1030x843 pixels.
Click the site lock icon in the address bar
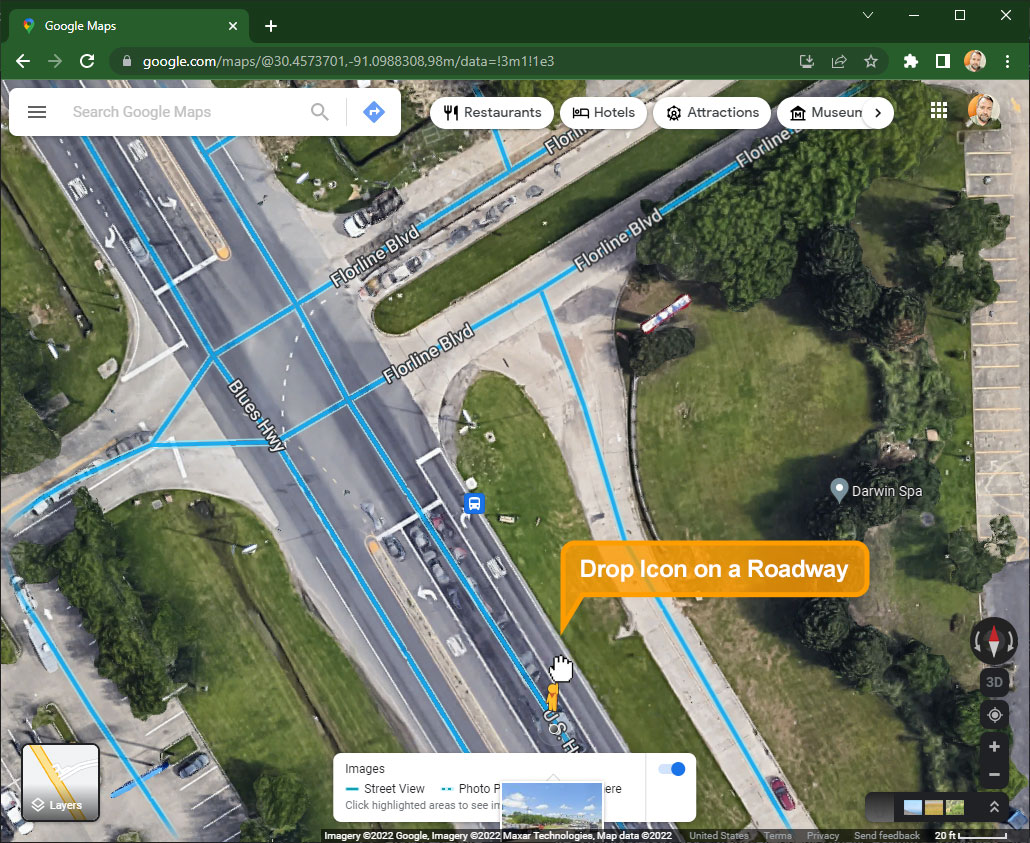(x=127, y=61)
